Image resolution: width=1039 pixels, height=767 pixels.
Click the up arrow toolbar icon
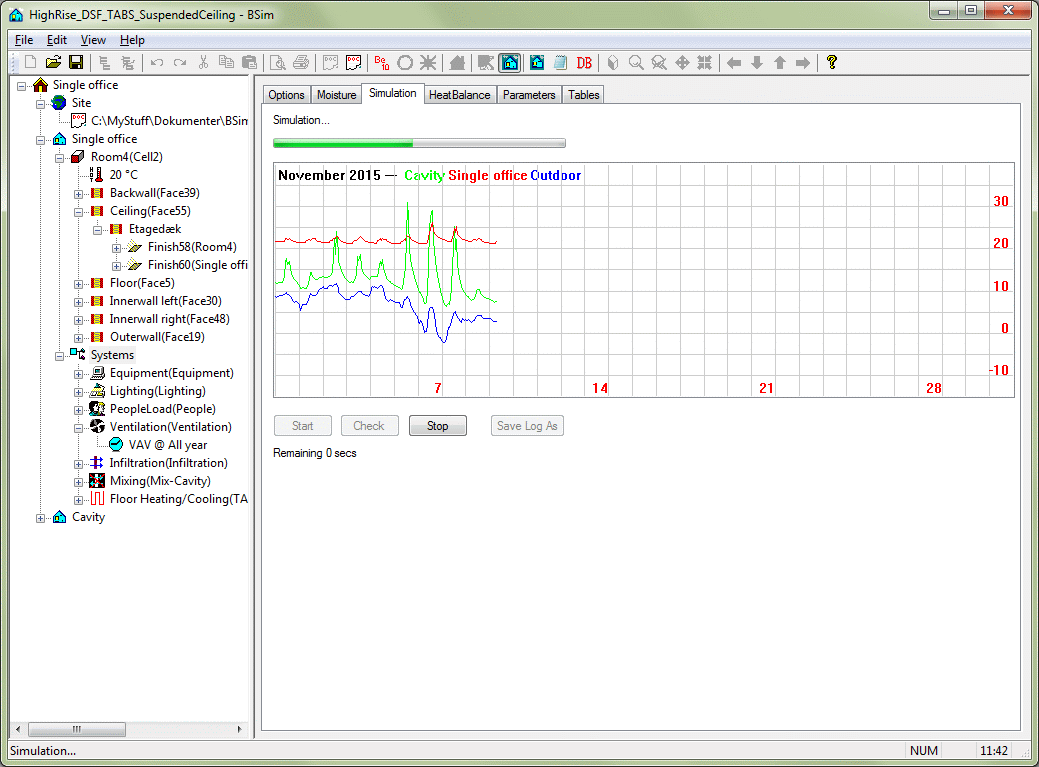click(780, 62)
